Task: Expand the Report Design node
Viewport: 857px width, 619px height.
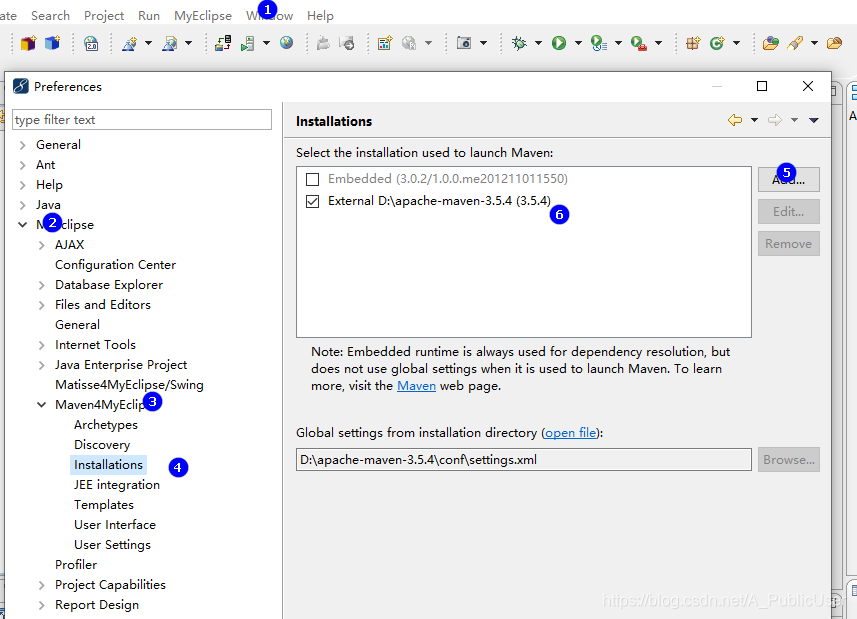Action: 42,605
